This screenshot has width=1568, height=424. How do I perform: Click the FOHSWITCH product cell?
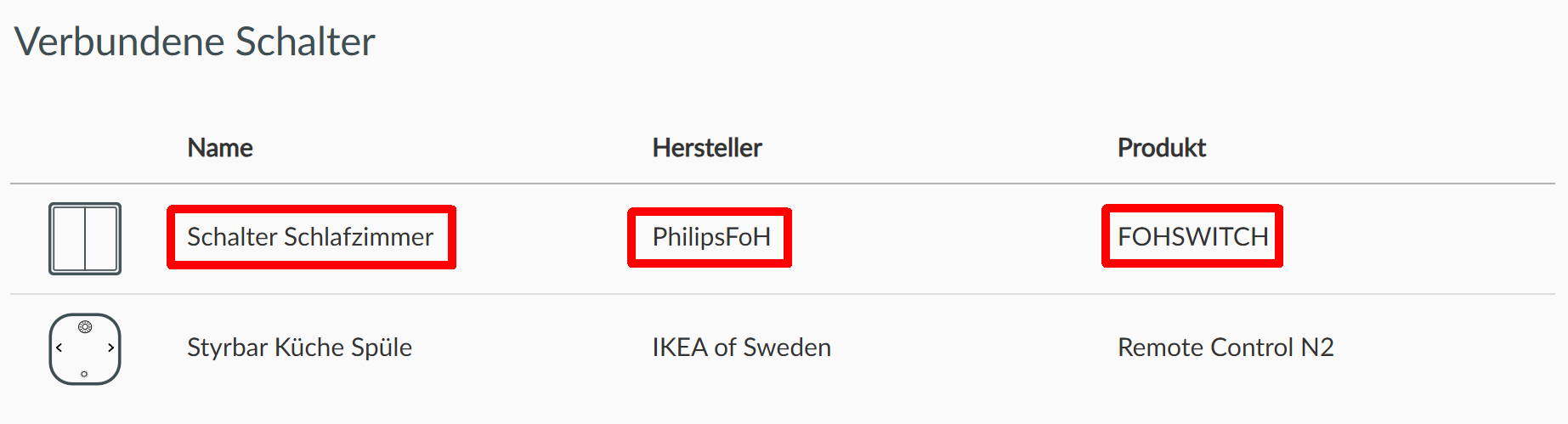(1192, 237)
